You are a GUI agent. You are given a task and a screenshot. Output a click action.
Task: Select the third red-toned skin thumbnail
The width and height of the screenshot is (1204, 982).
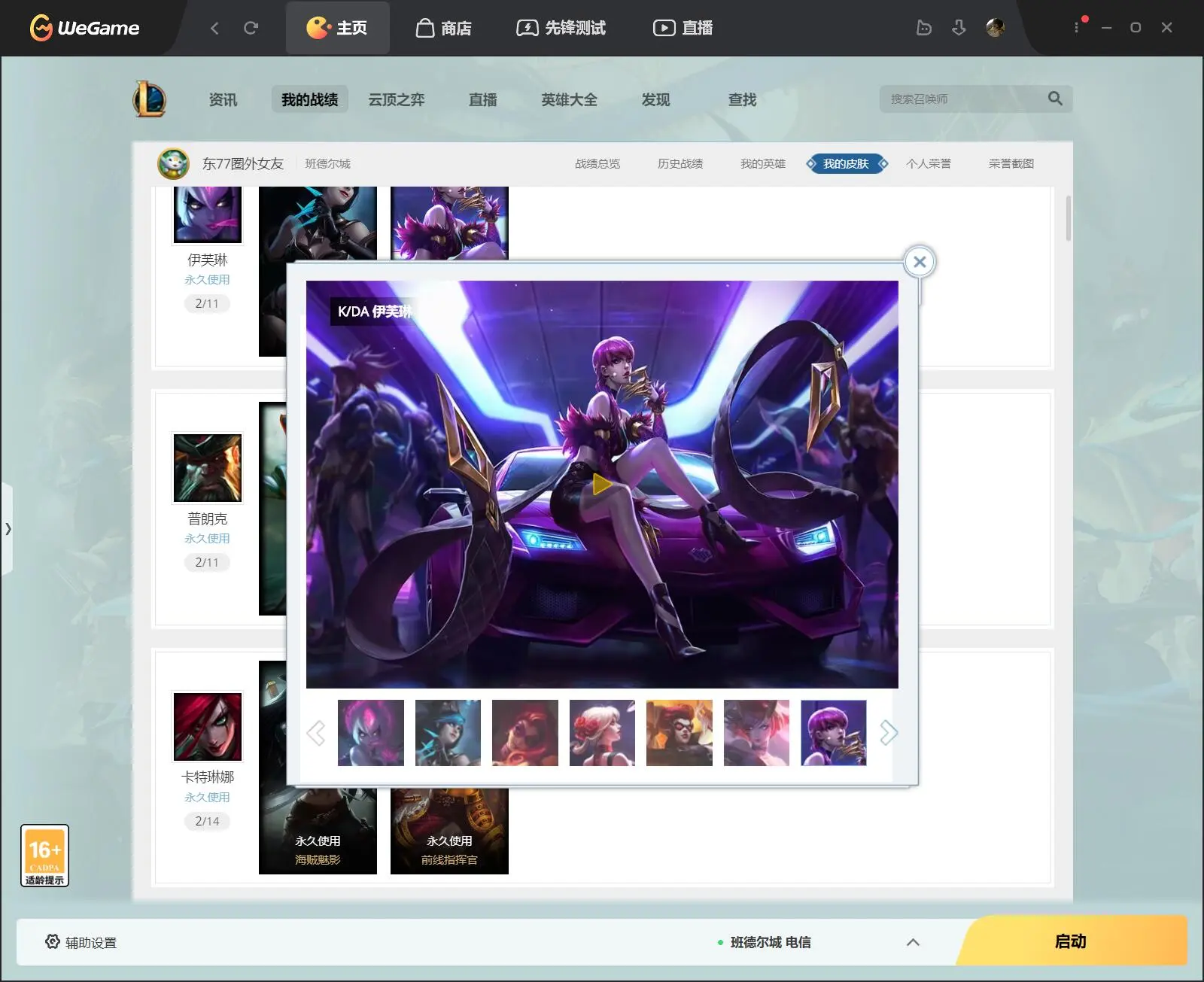click(x=525, y=733)
